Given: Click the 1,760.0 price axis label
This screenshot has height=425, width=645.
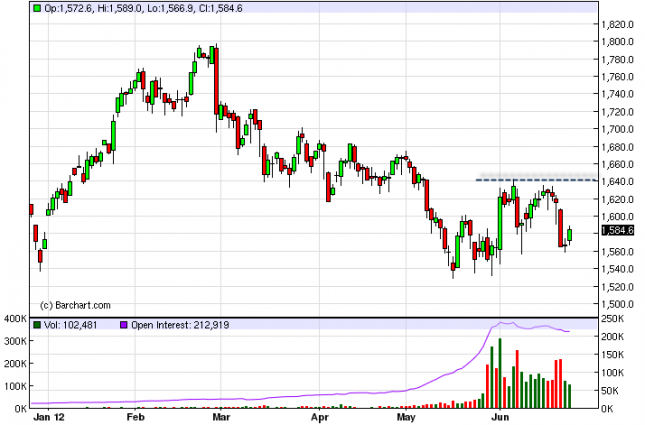Looking at the screenshot, I should (617, 77).
